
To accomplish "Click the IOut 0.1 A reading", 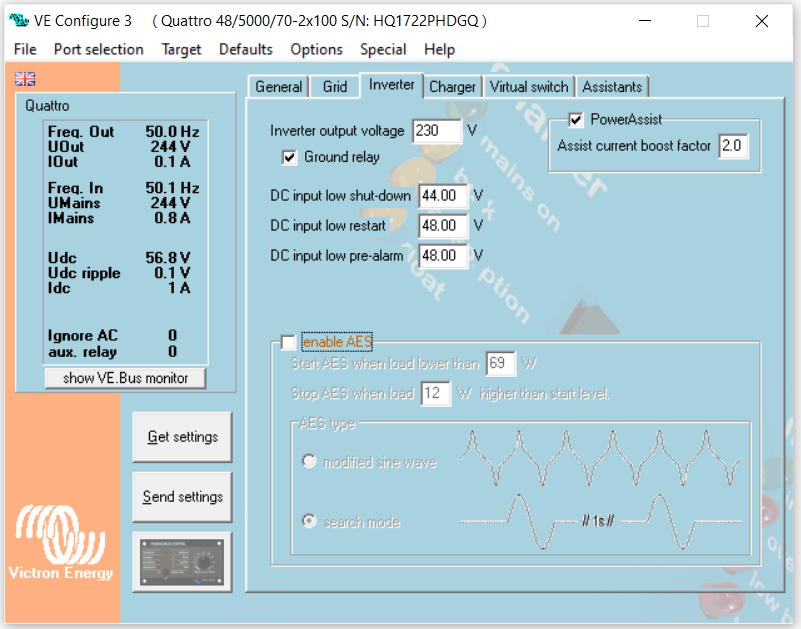I will click(x=172, y=161).
